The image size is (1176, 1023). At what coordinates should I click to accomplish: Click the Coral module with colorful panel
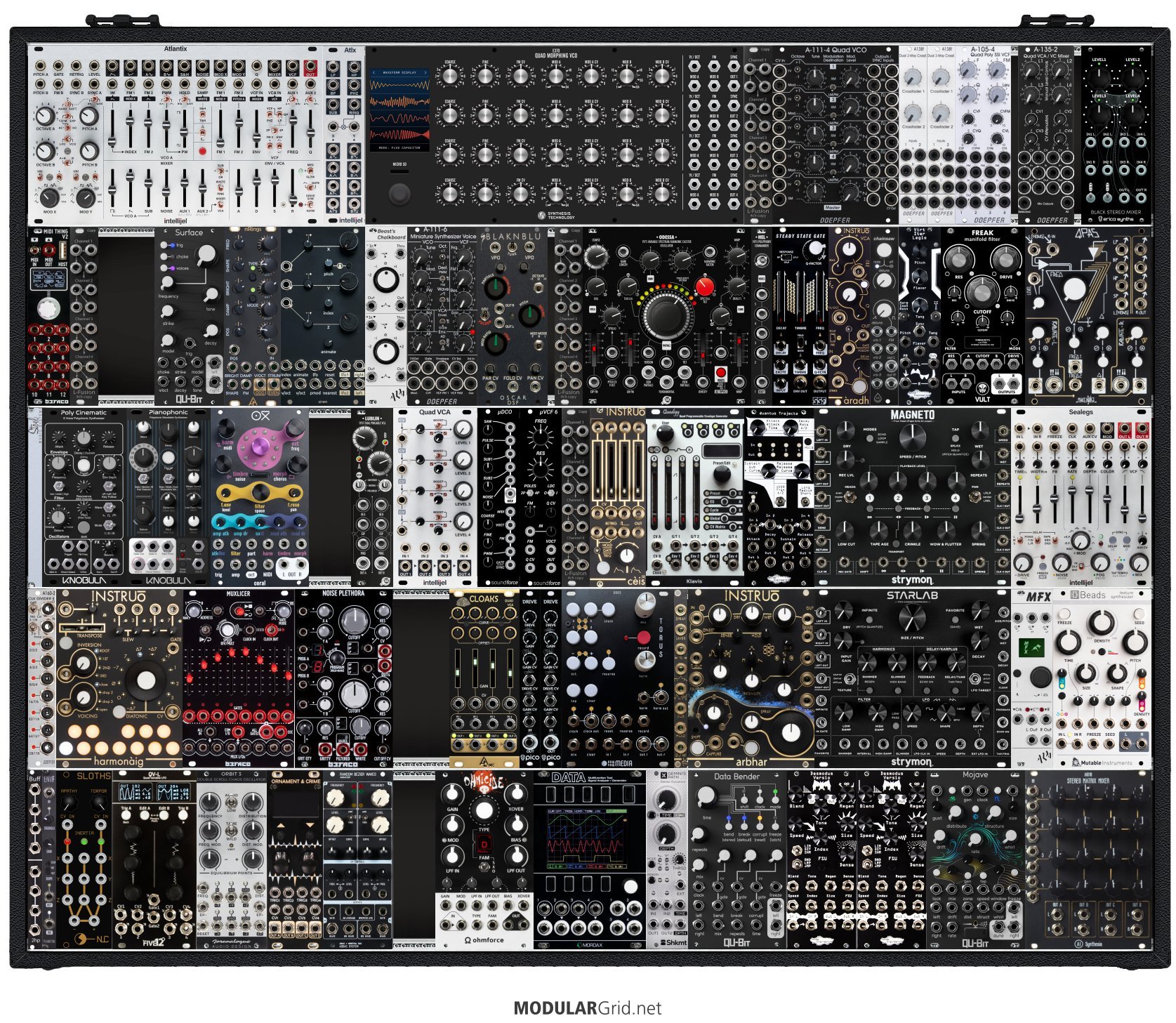pyautogui.click(x=259, y=497)
